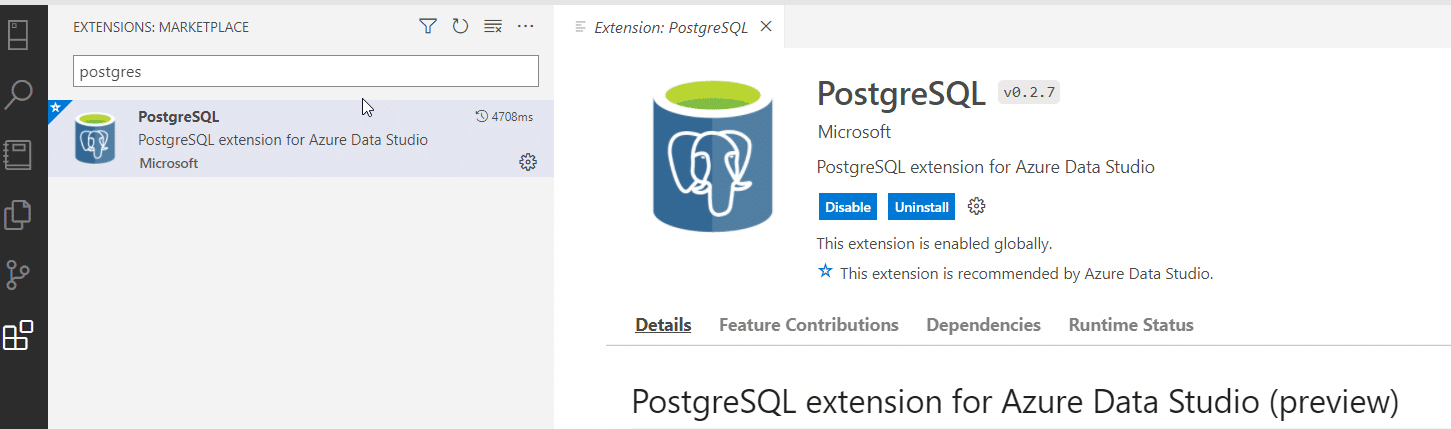Click the PostgreSQL extension title heading
The width and height of the screenshot is (1451, 429).
902,93
